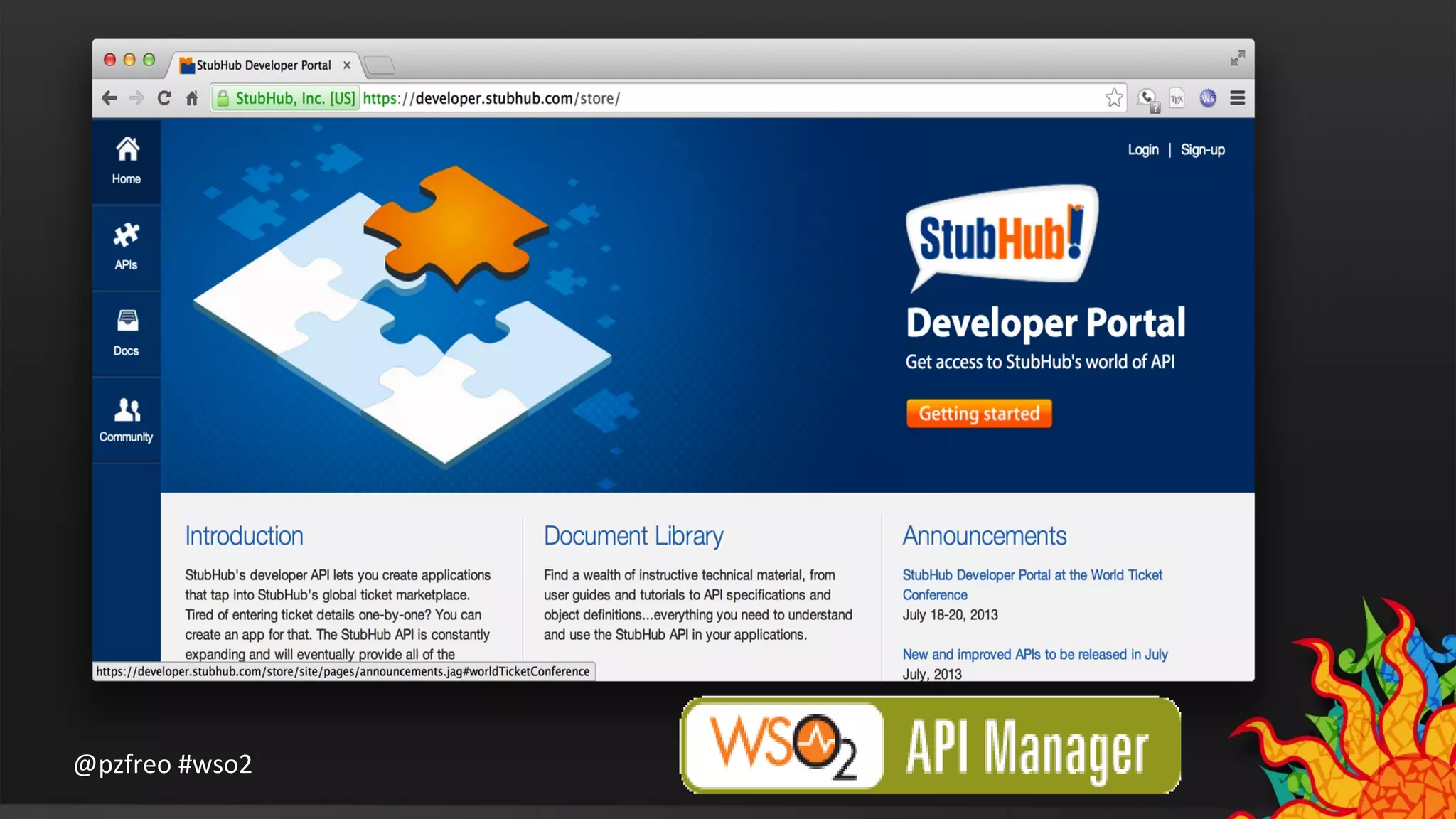Viewport: 1456px width, 819px height.
Task: Click the green padlock security indicator
Action: (223, 98)
